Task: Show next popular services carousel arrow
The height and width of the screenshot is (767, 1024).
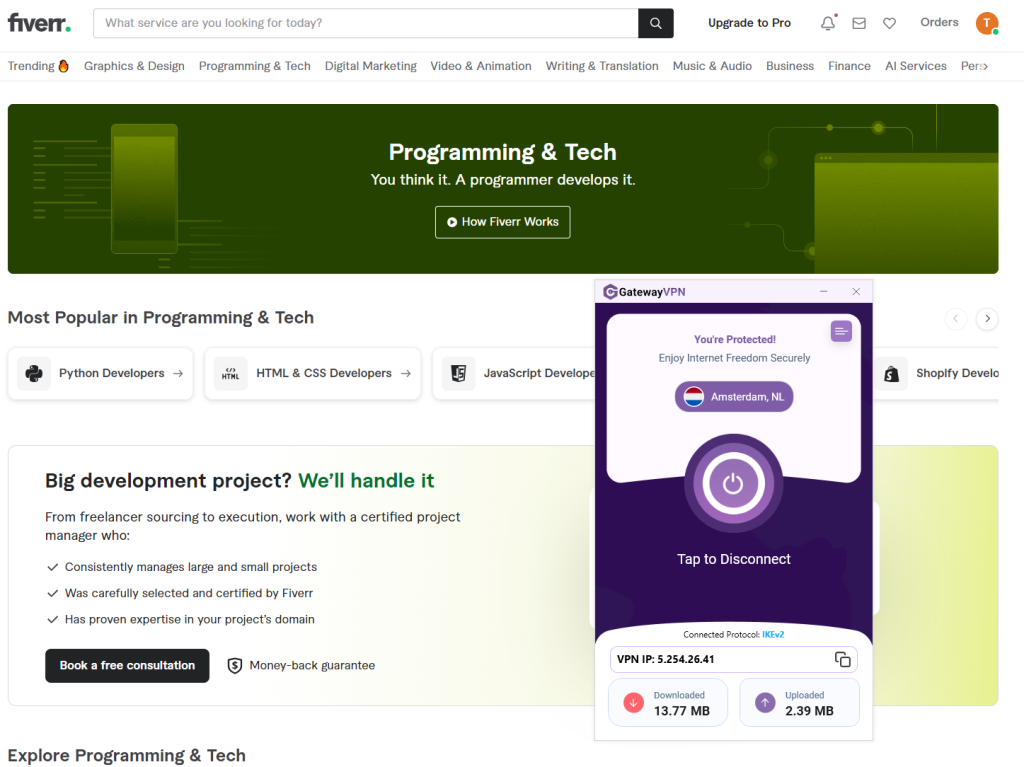Action: click(x=987, y=318)
